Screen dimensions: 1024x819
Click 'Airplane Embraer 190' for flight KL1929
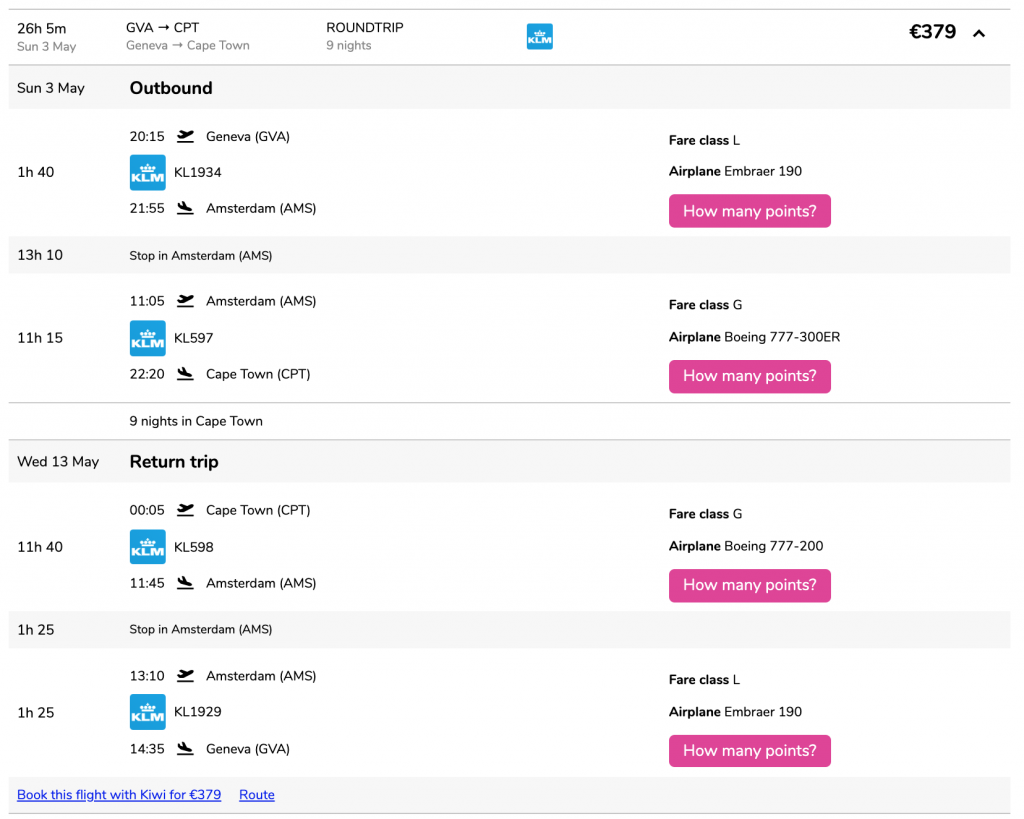click(735, 712)
